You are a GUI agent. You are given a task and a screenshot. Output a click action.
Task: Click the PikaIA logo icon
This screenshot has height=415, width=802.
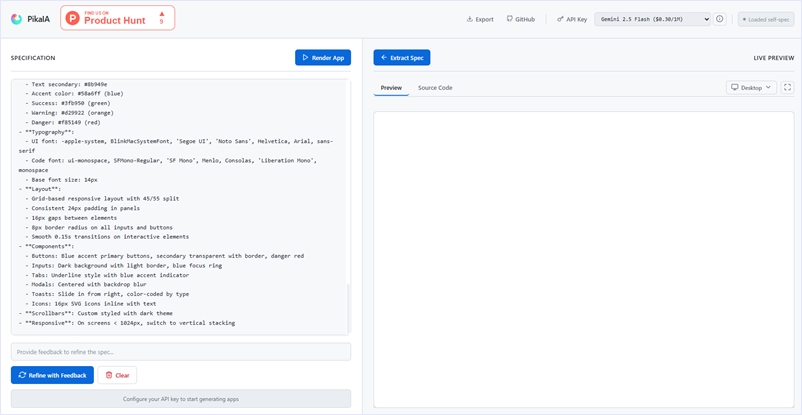click(17, 19)
